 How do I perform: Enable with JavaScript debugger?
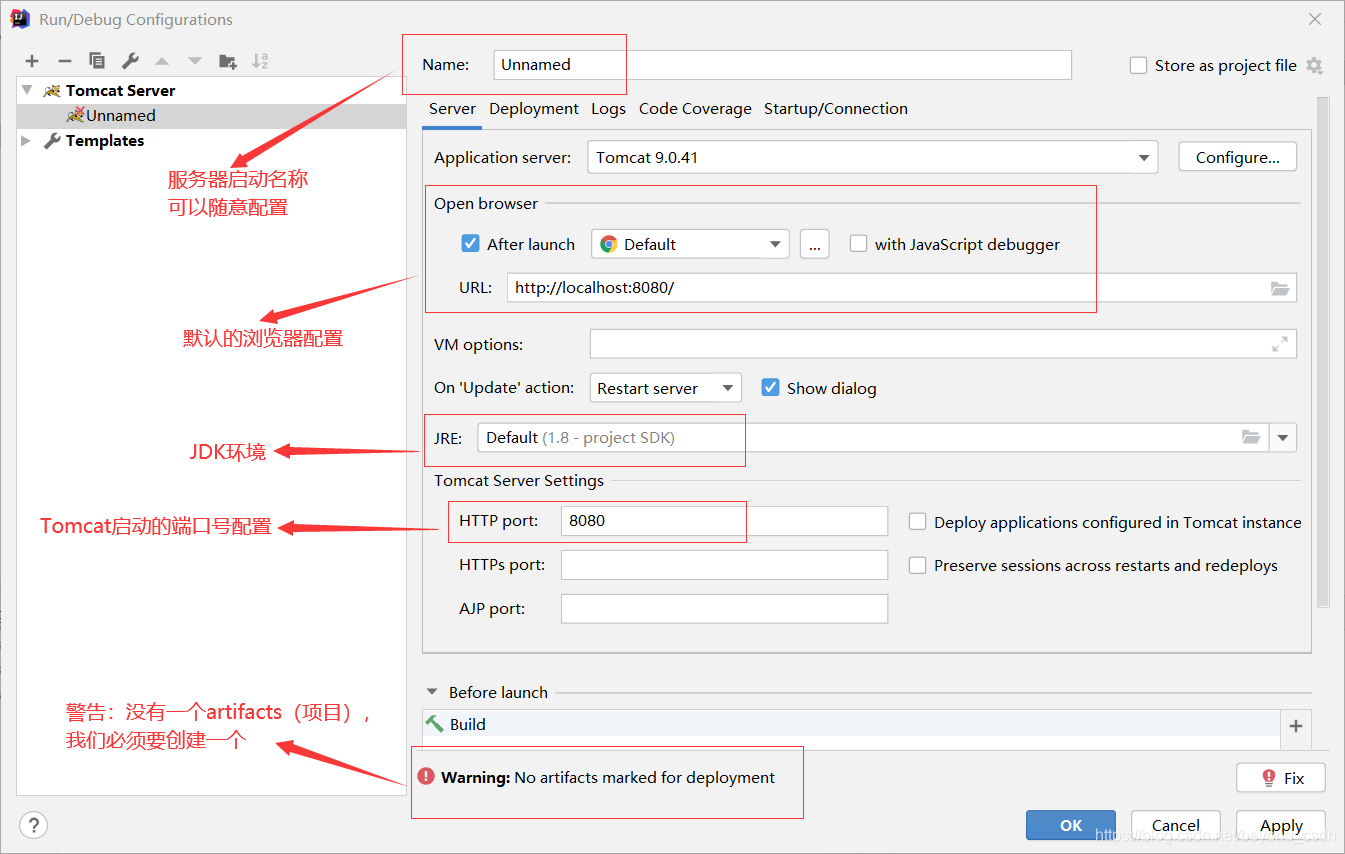click(858, 243)
